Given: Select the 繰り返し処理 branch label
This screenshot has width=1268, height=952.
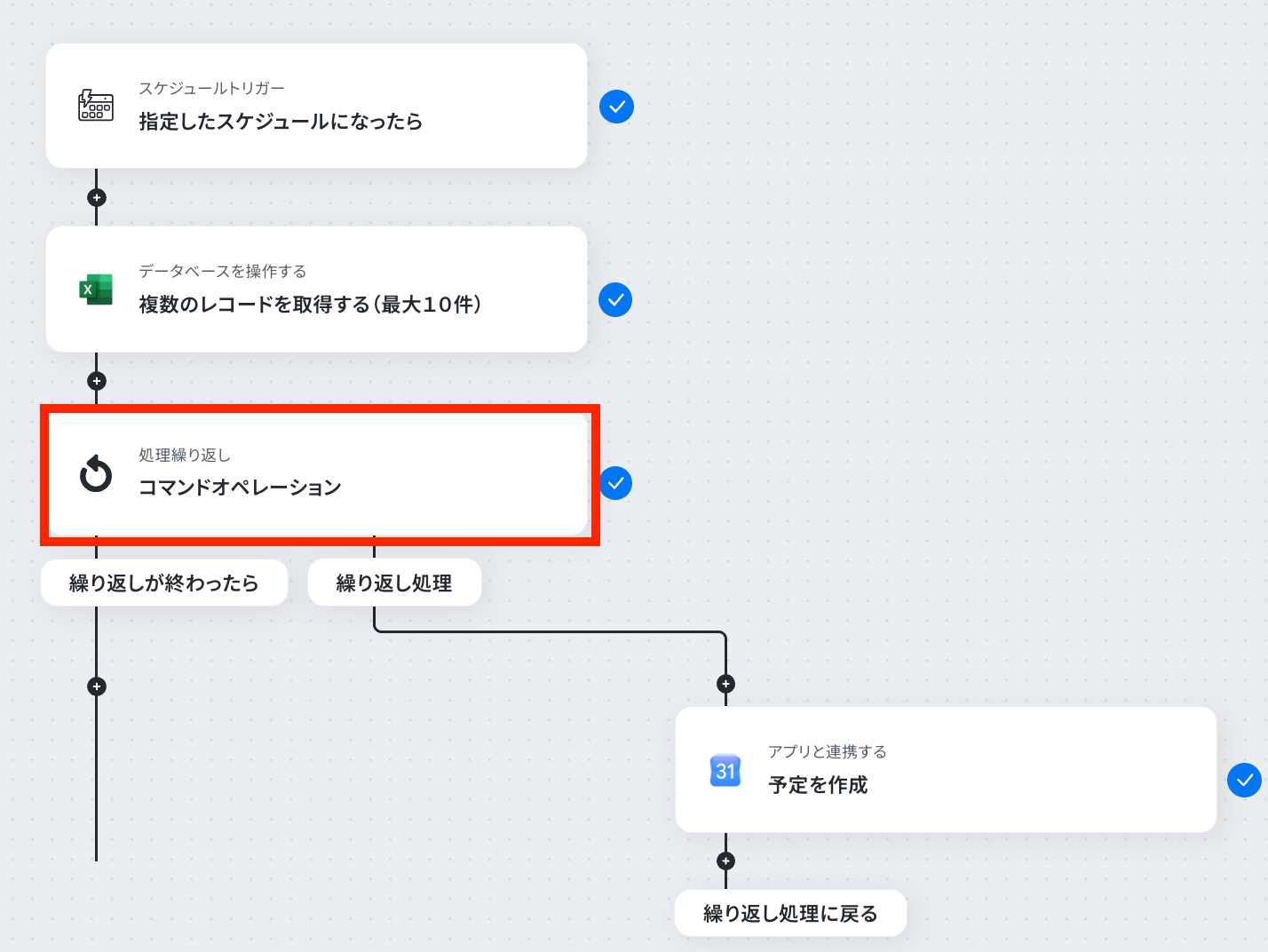Looking at the screenshot, I should tap(394, 583).
